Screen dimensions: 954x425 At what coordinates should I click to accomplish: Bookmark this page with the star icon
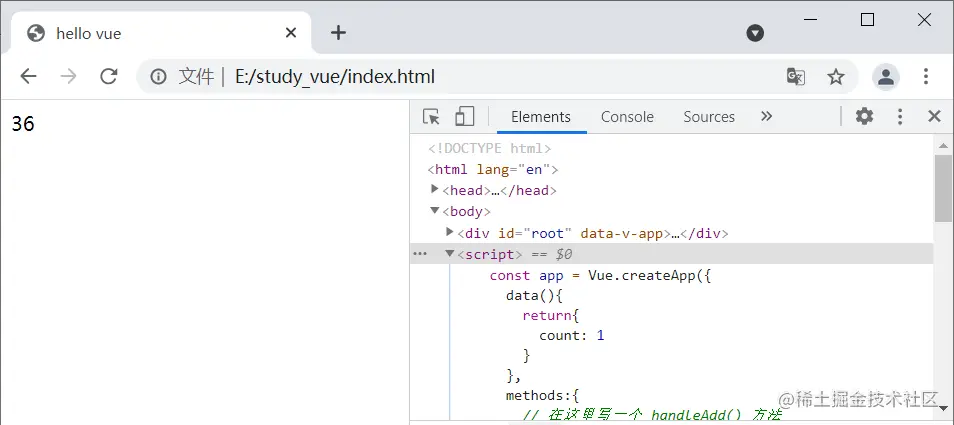tap(836, 76)
